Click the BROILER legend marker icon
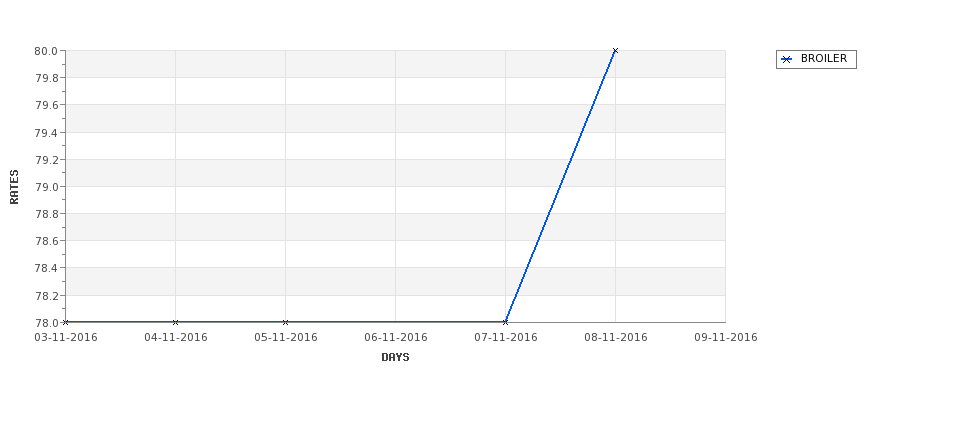The height and width of the screenshot is (429, 975). click(x=787, y=60)
